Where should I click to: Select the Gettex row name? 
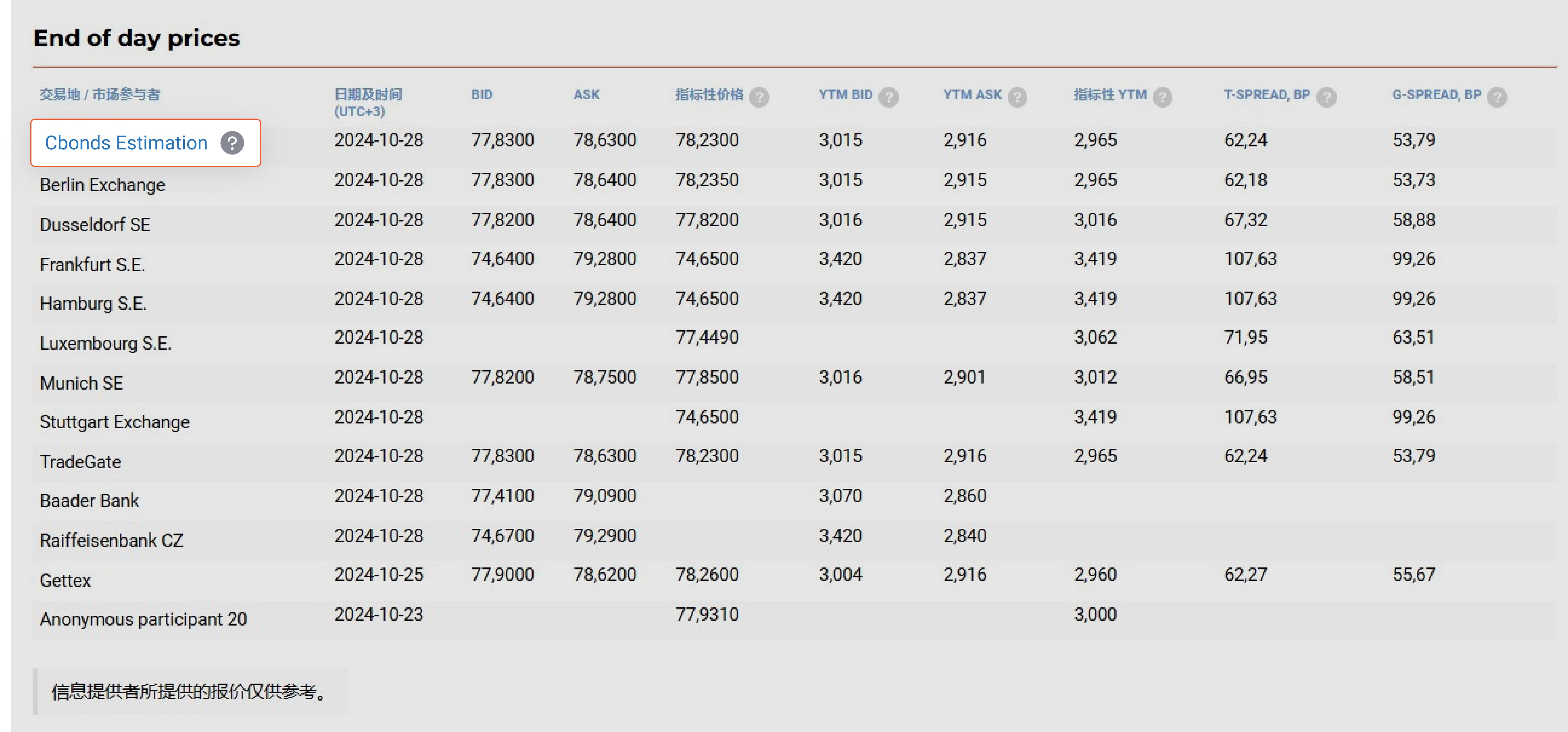click(x=65, y=581)
